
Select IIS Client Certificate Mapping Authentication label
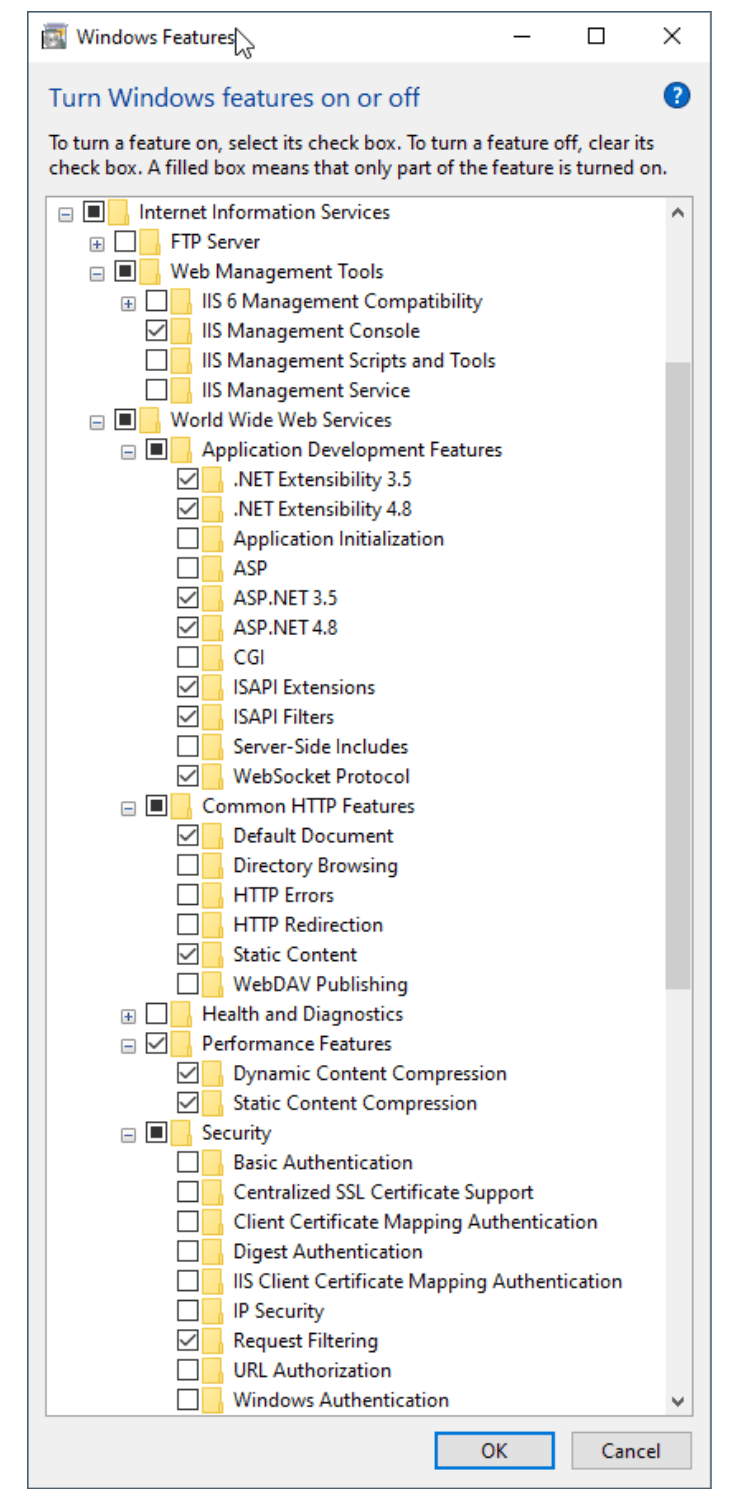[x=428, y=1282]
